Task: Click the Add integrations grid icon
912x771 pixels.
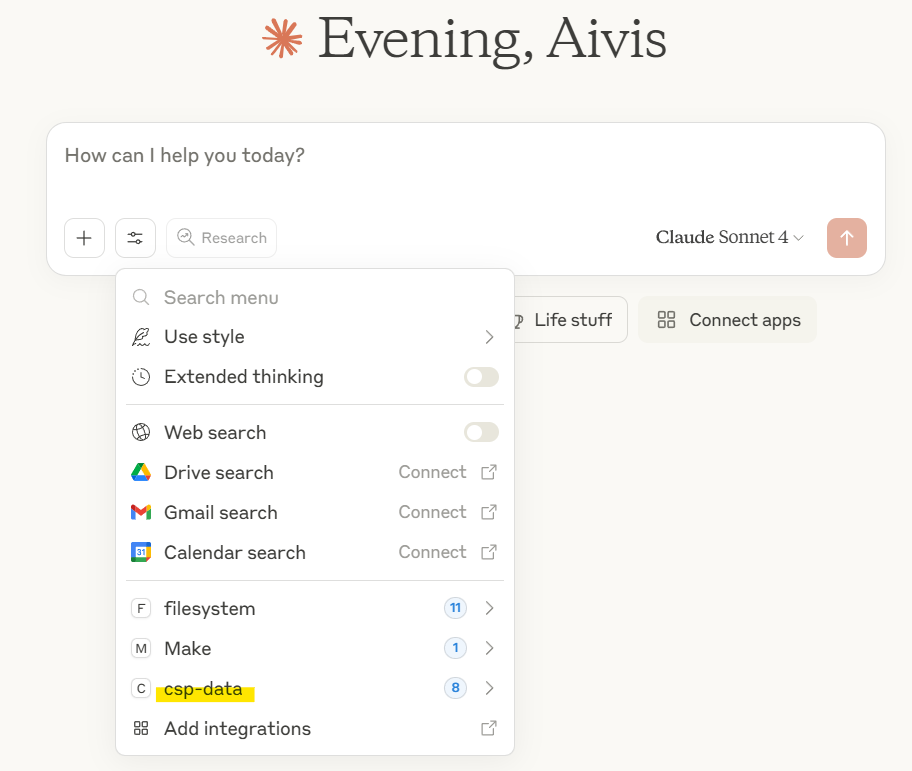Action: 141,729
